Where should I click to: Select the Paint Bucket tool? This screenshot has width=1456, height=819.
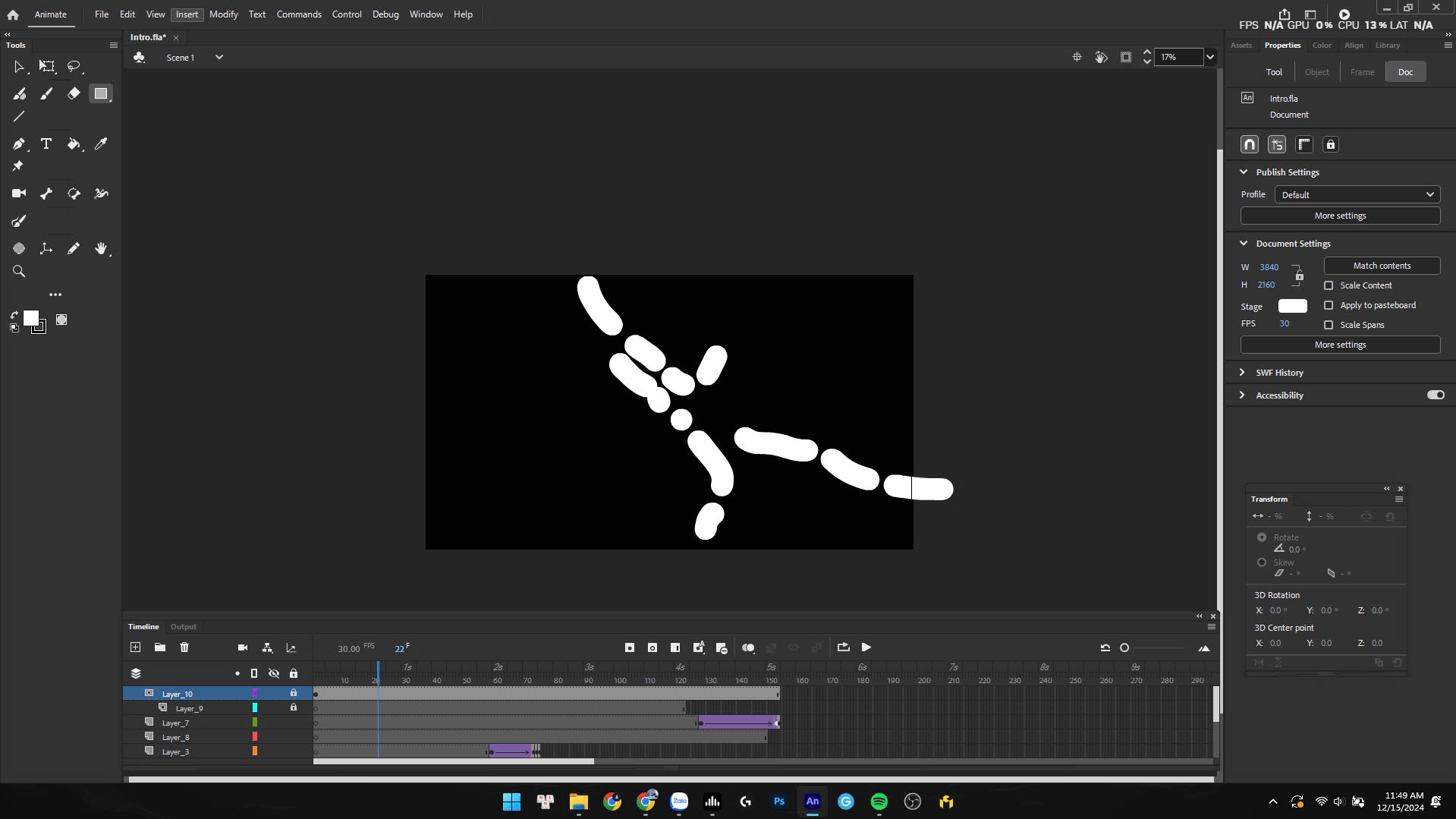tap(74, 143)
